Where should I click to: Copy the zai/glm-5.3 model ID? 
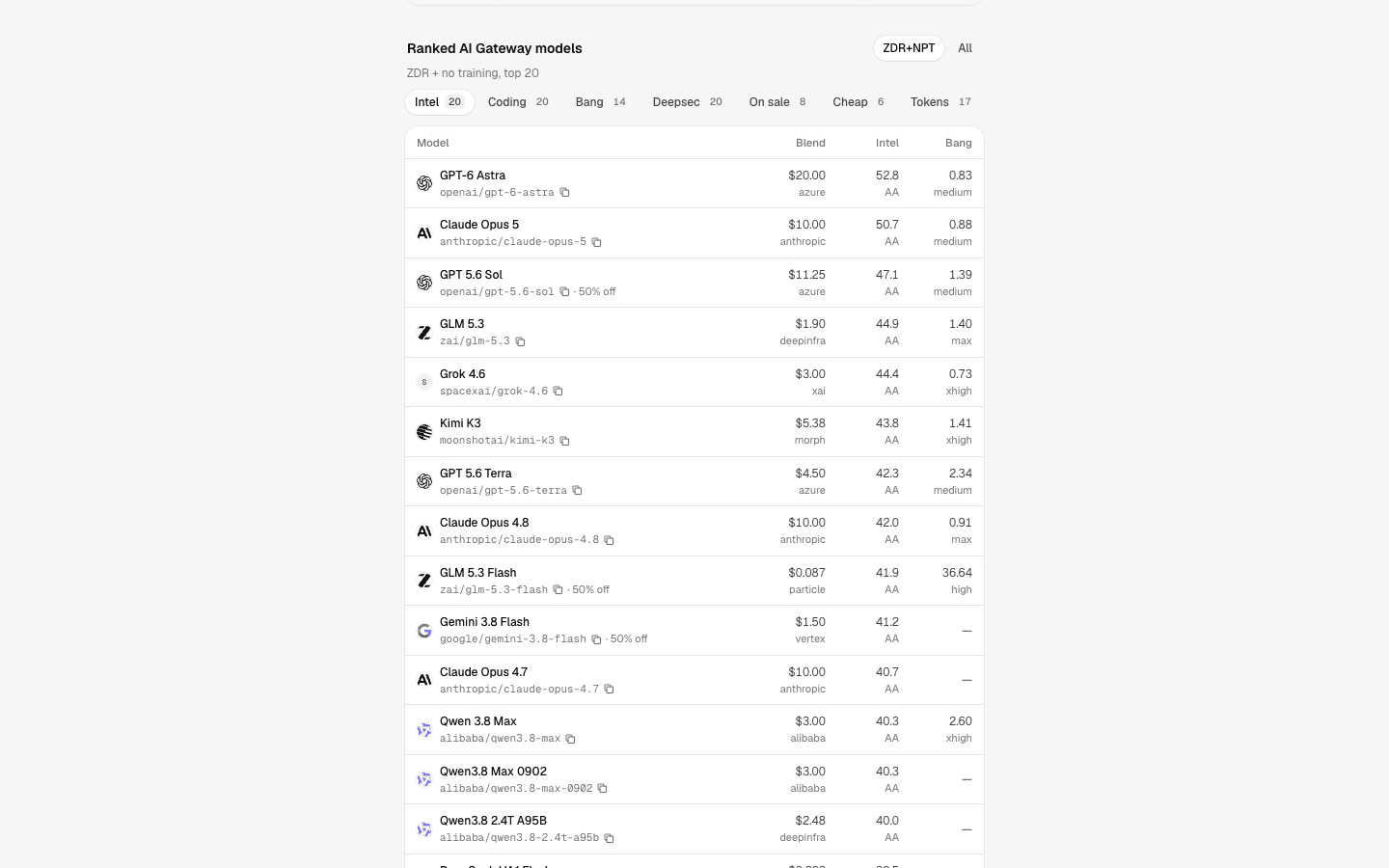point(520,341)
